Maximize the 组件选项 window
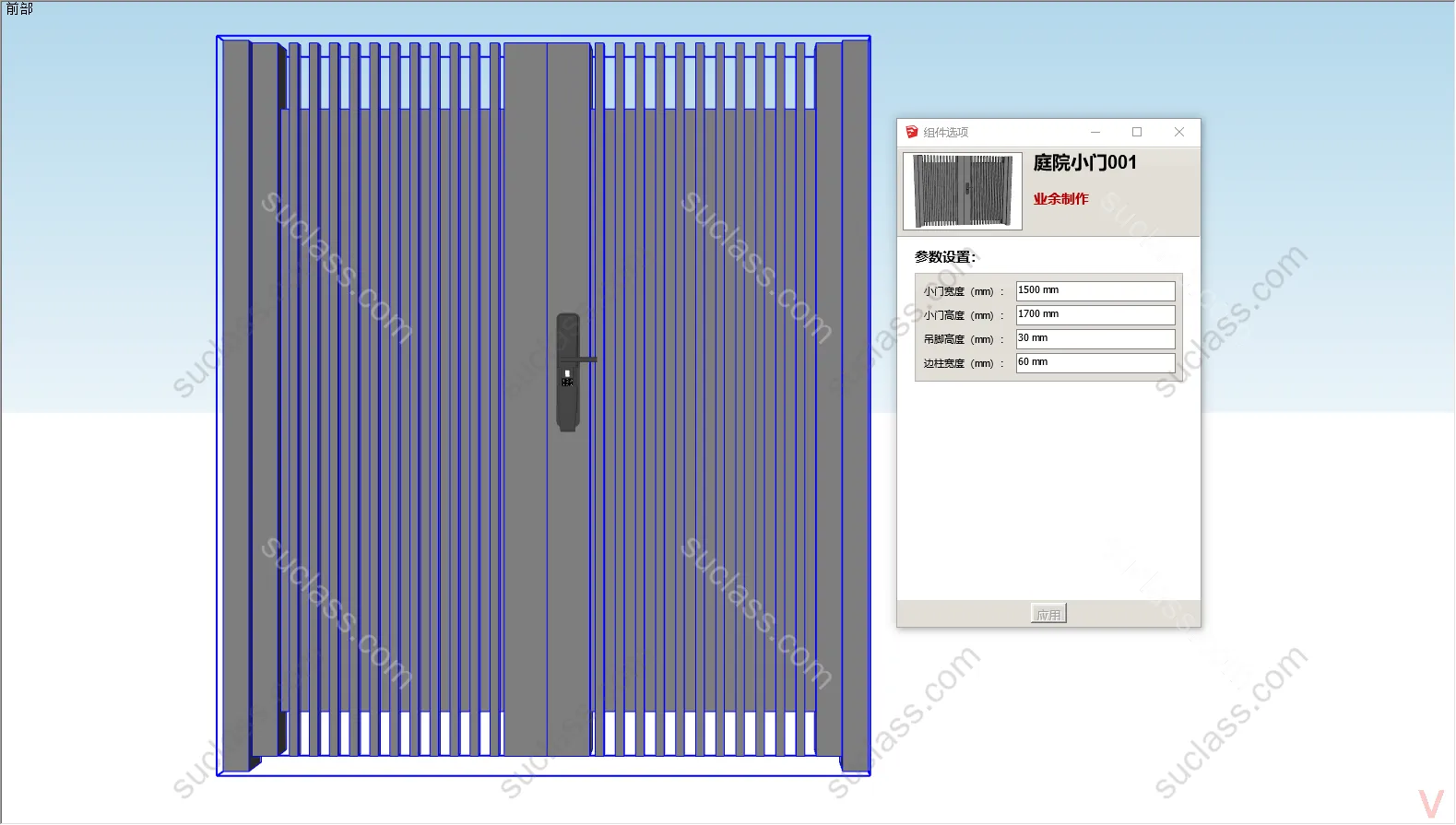The height and width of the screenshot is (825, 1456). pyautogui.click(x=1137, y=132)
